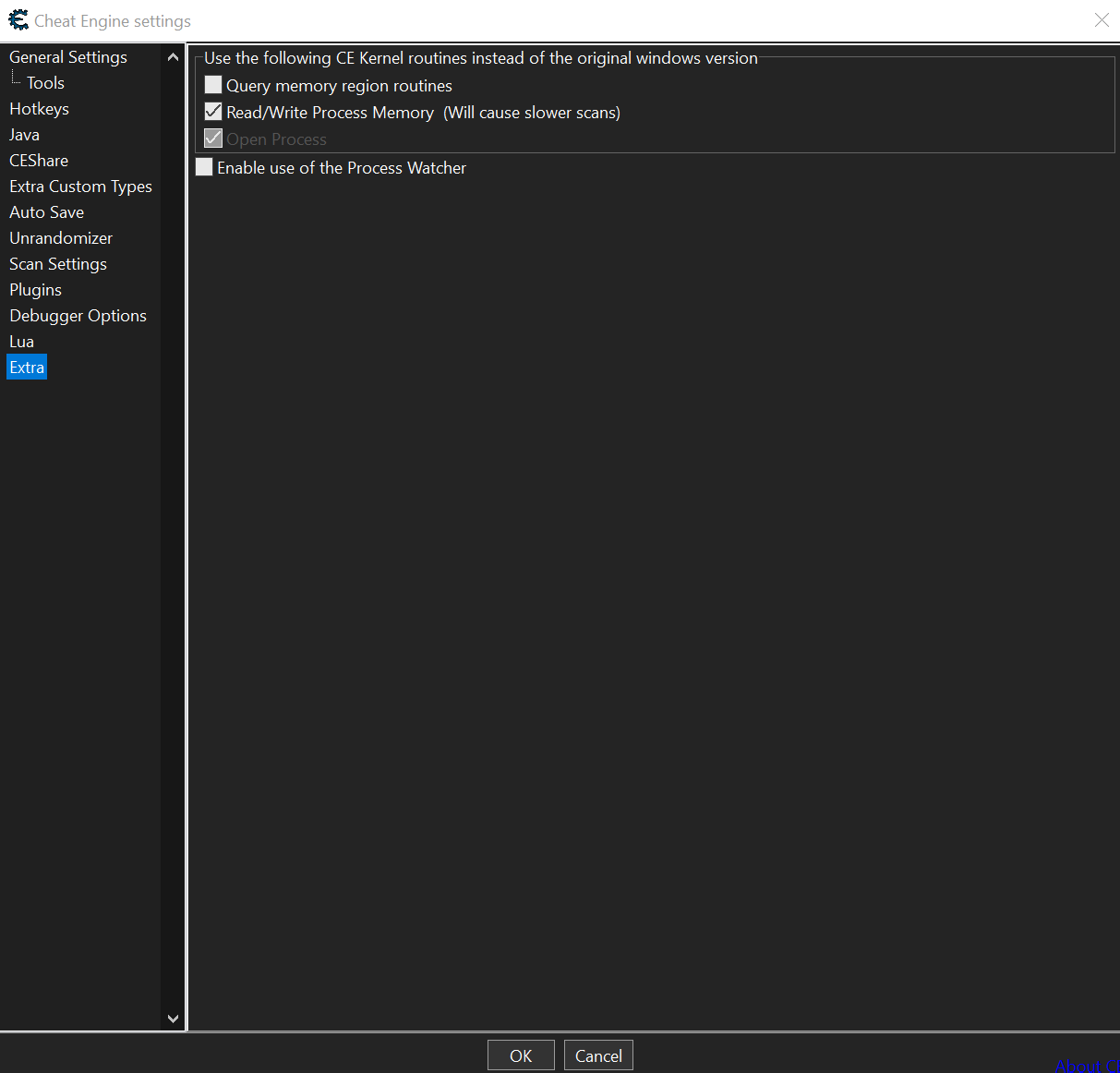
Task: Click the Cheat Engine logo icon
Action: click(x=18, y=19)
